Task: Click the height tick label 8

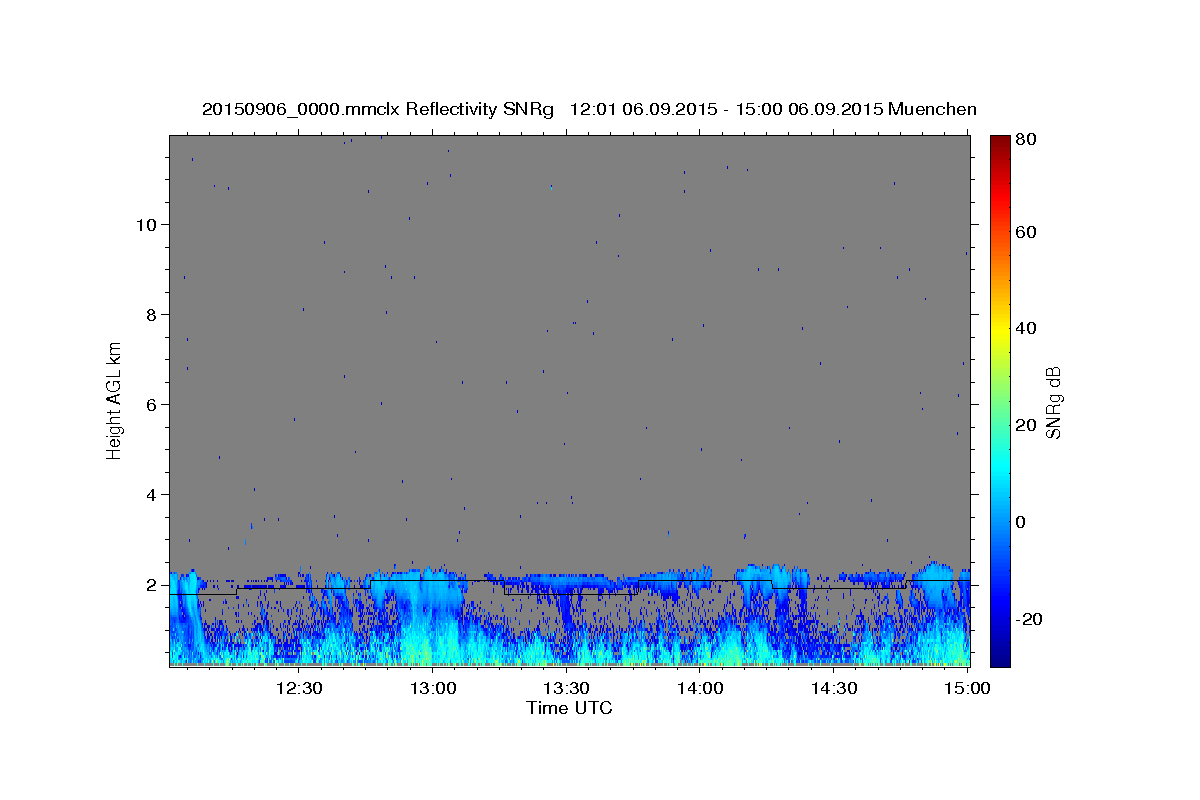Action: 151,314
